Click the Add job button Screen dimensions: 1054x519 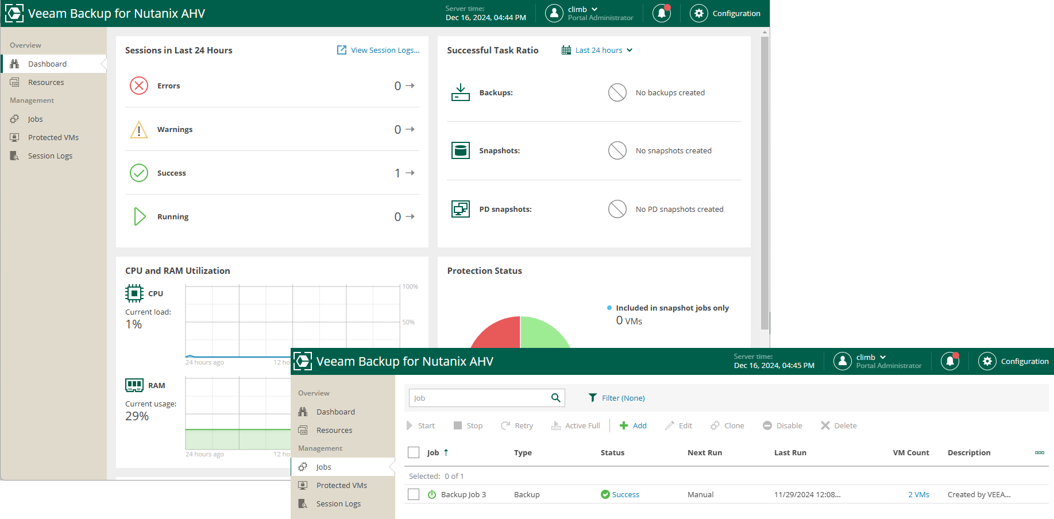click(x=633, y=426)
